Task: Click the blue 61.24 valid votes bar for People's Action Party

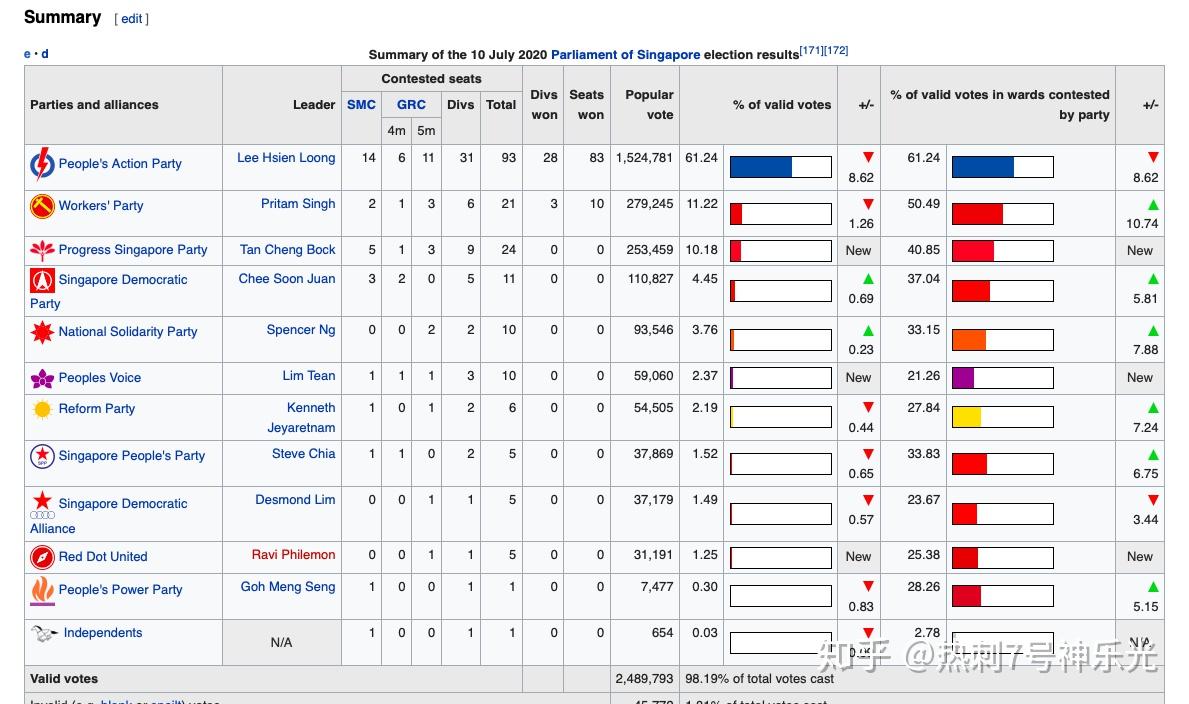Action: pyautogui.click(x=780, y=167)
